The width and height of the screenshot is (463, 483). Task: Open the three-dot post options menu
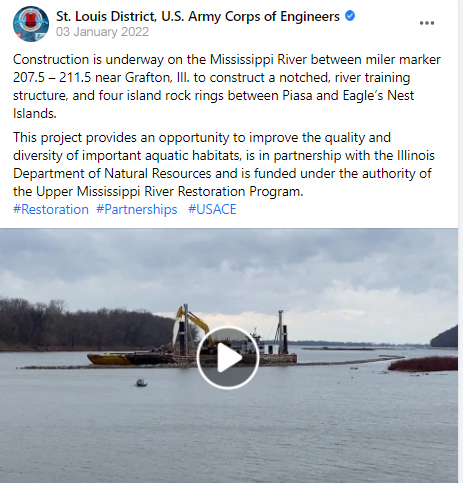(x=427, y=23)
